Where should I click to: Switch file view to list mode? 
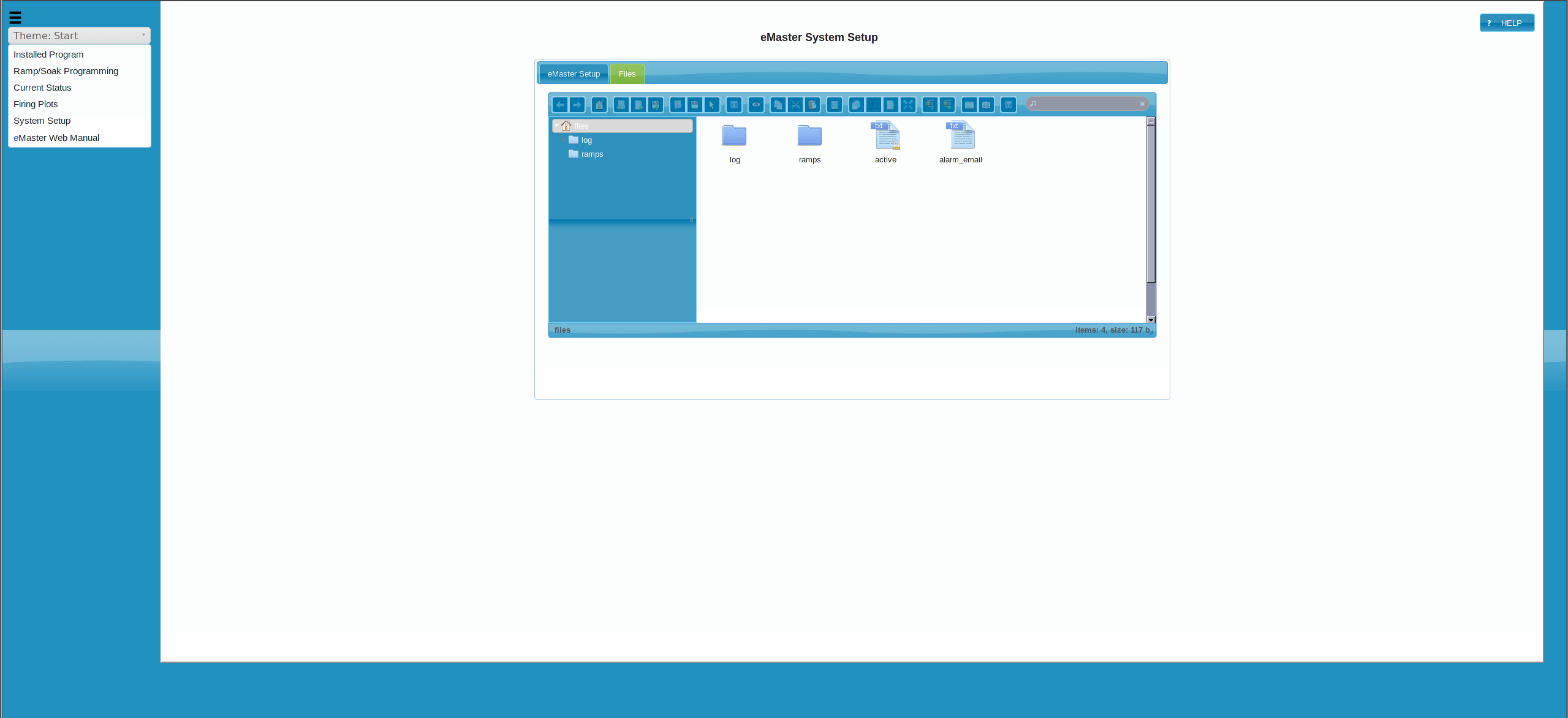tap(968, 105)
